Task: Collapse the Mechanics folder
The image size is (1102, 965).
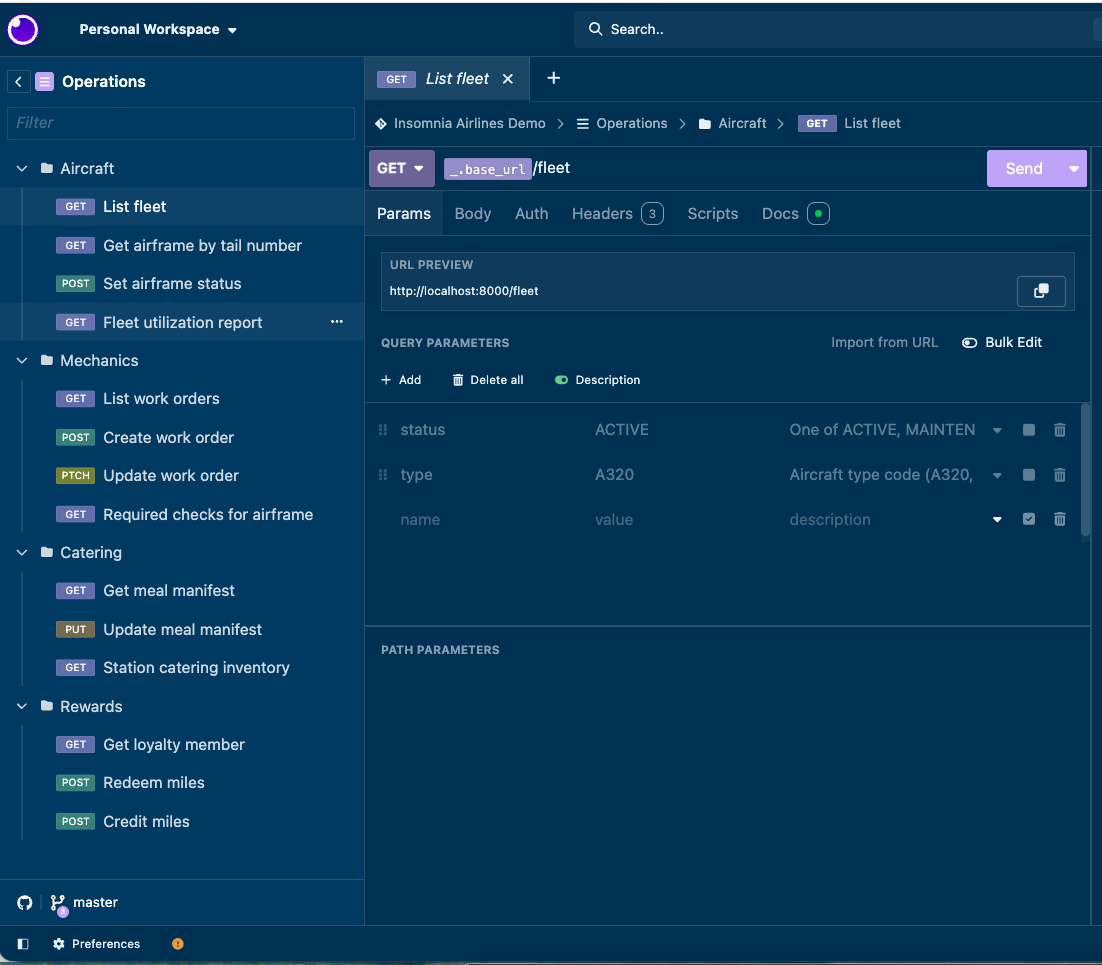Action: pyautogui.click(x=22, y=360)
